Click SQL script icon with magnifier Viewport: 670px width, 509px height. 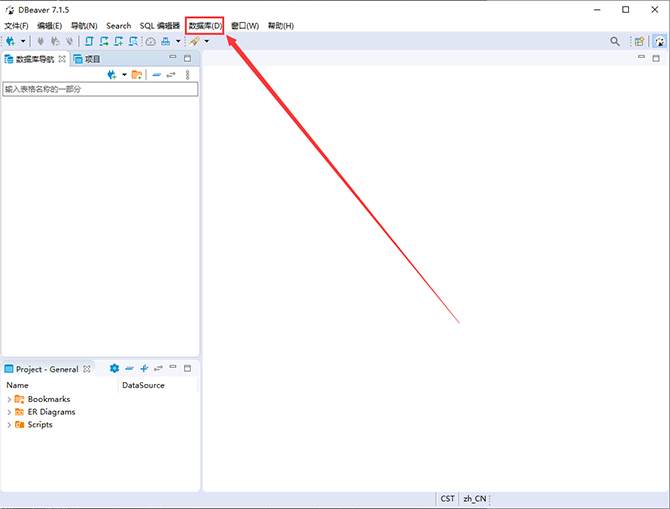pyautogui.click(x=133, y=41)
